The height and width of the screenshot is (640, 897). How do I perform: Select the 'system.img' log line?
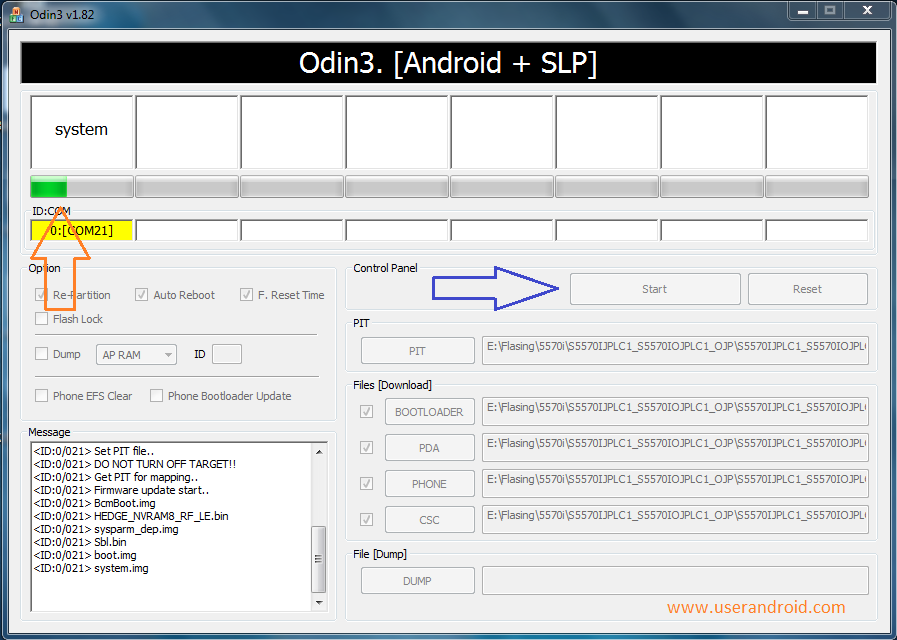[91, 569]
